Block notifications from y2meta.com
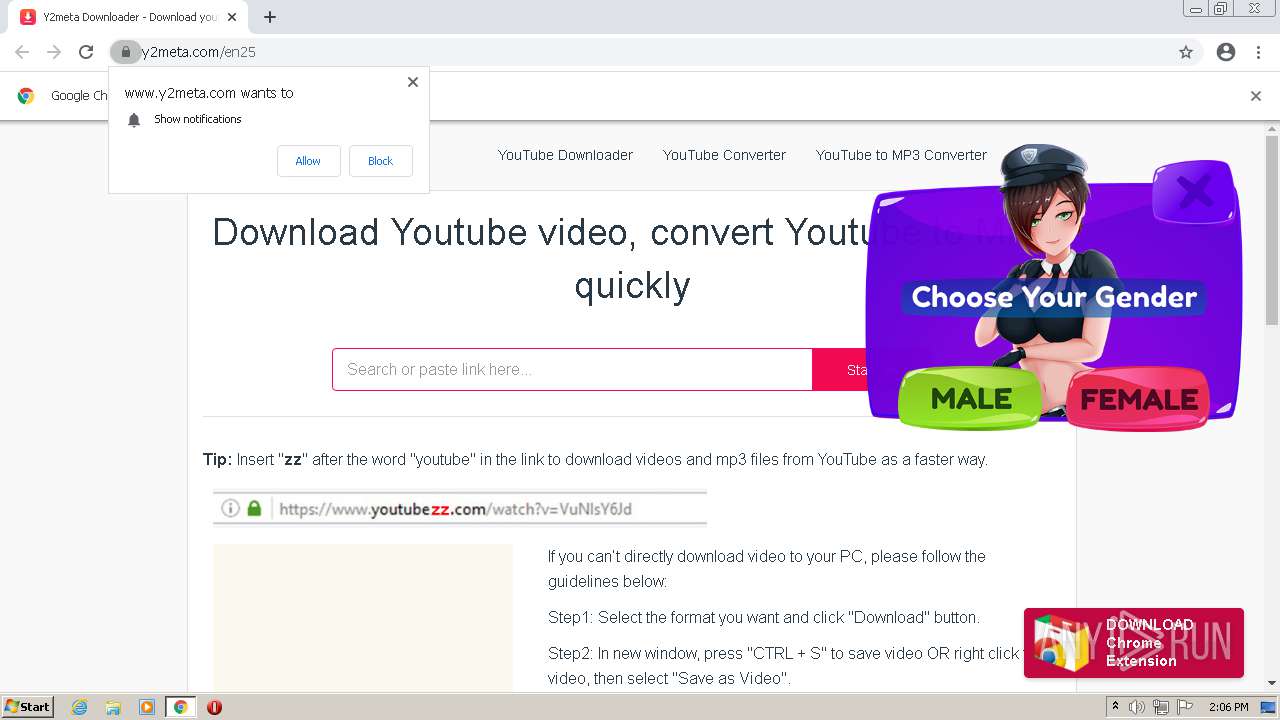The image size is (1280, 720). pyautogui.click(x=380, y=161)
